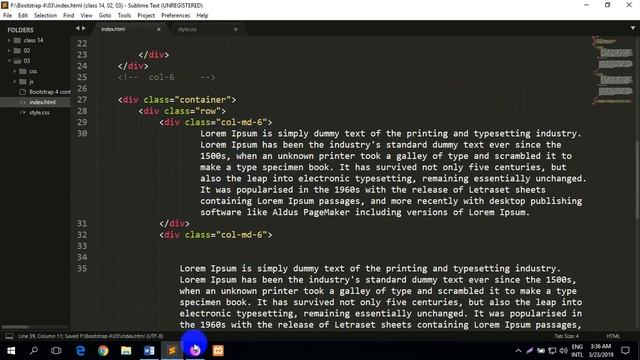Click line number 30 in gutter
This screenshot has height=360, width=640.
coord(82,133)
